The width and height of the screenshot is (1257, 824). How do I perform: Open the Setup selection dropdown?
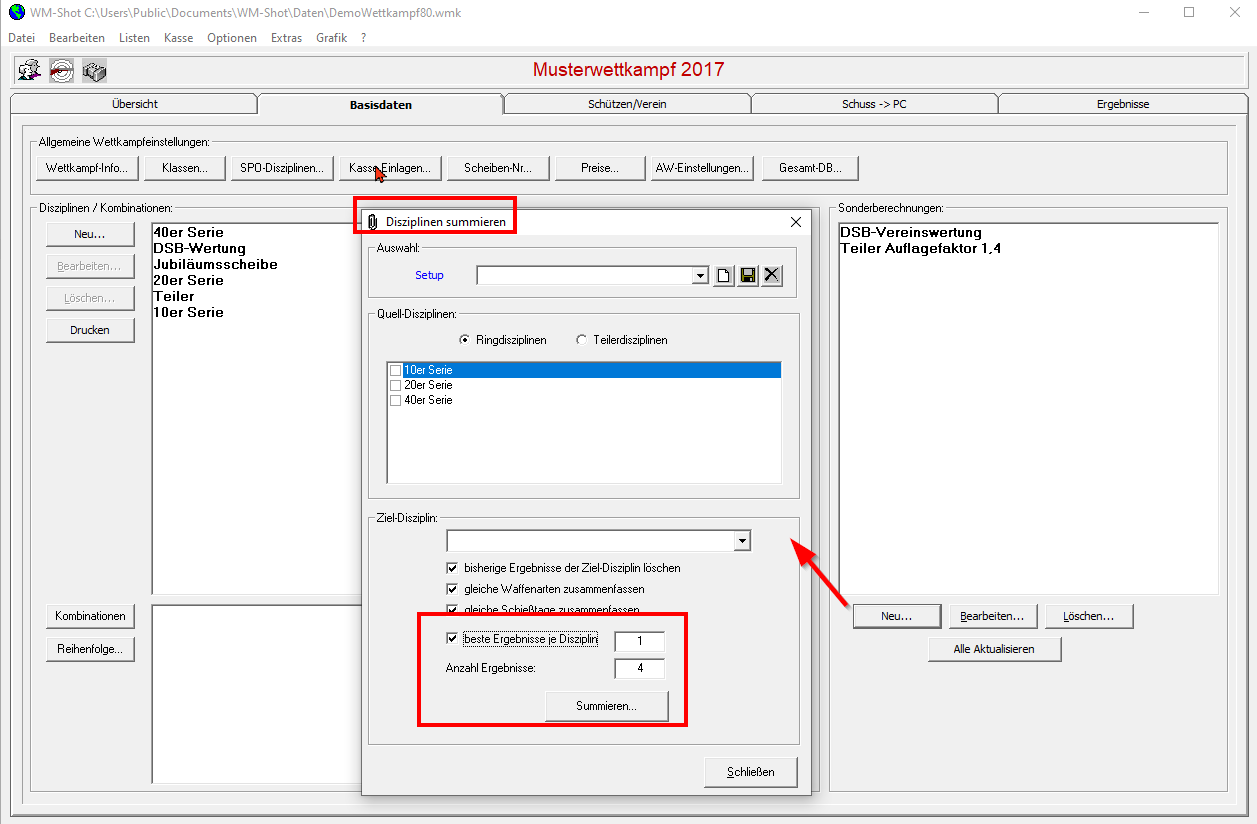tap(700, 275)
